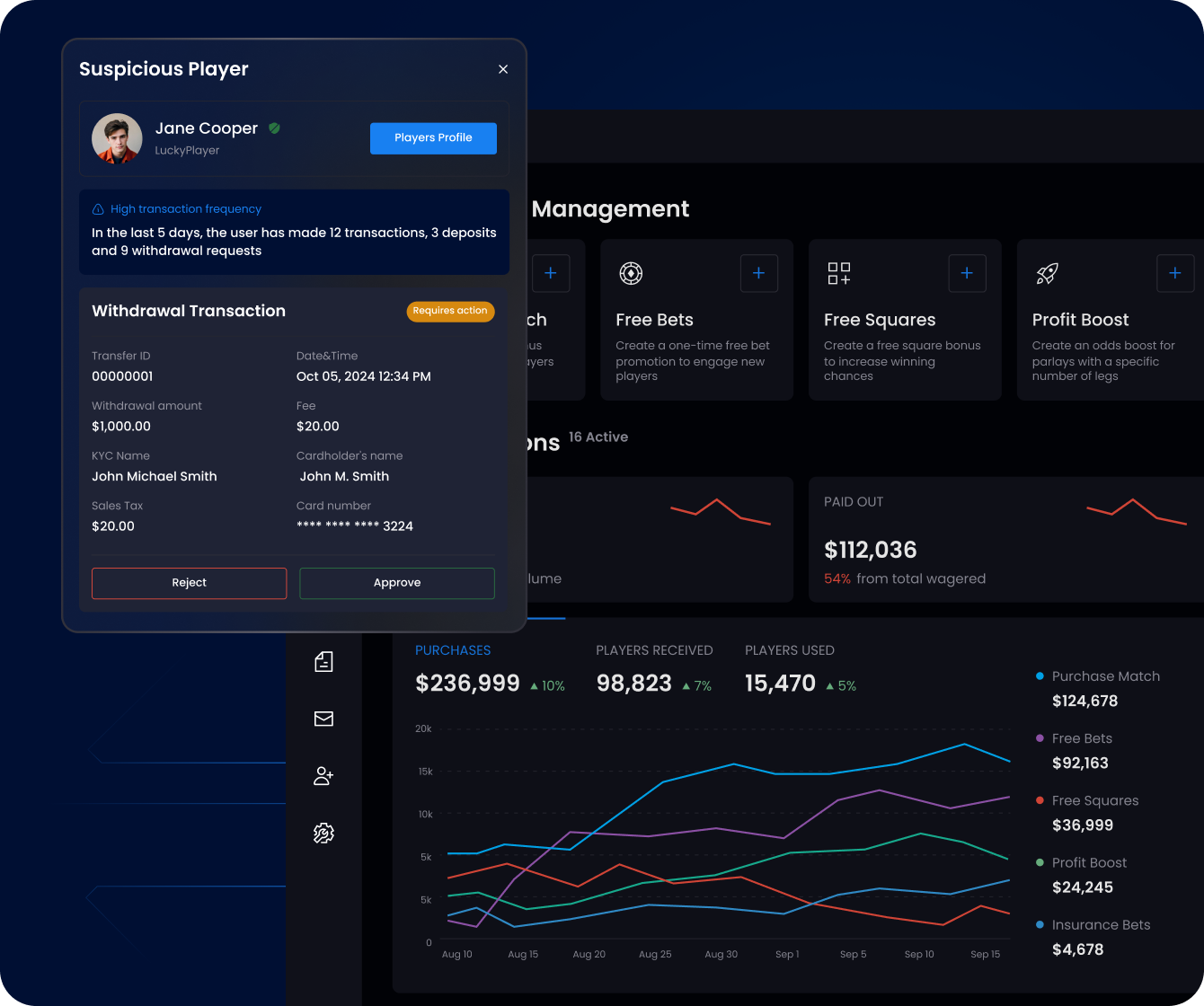This screenshot has width=1204, height=1006.
Task: Reject the withdrawal transaction
Action: [189, 583]
